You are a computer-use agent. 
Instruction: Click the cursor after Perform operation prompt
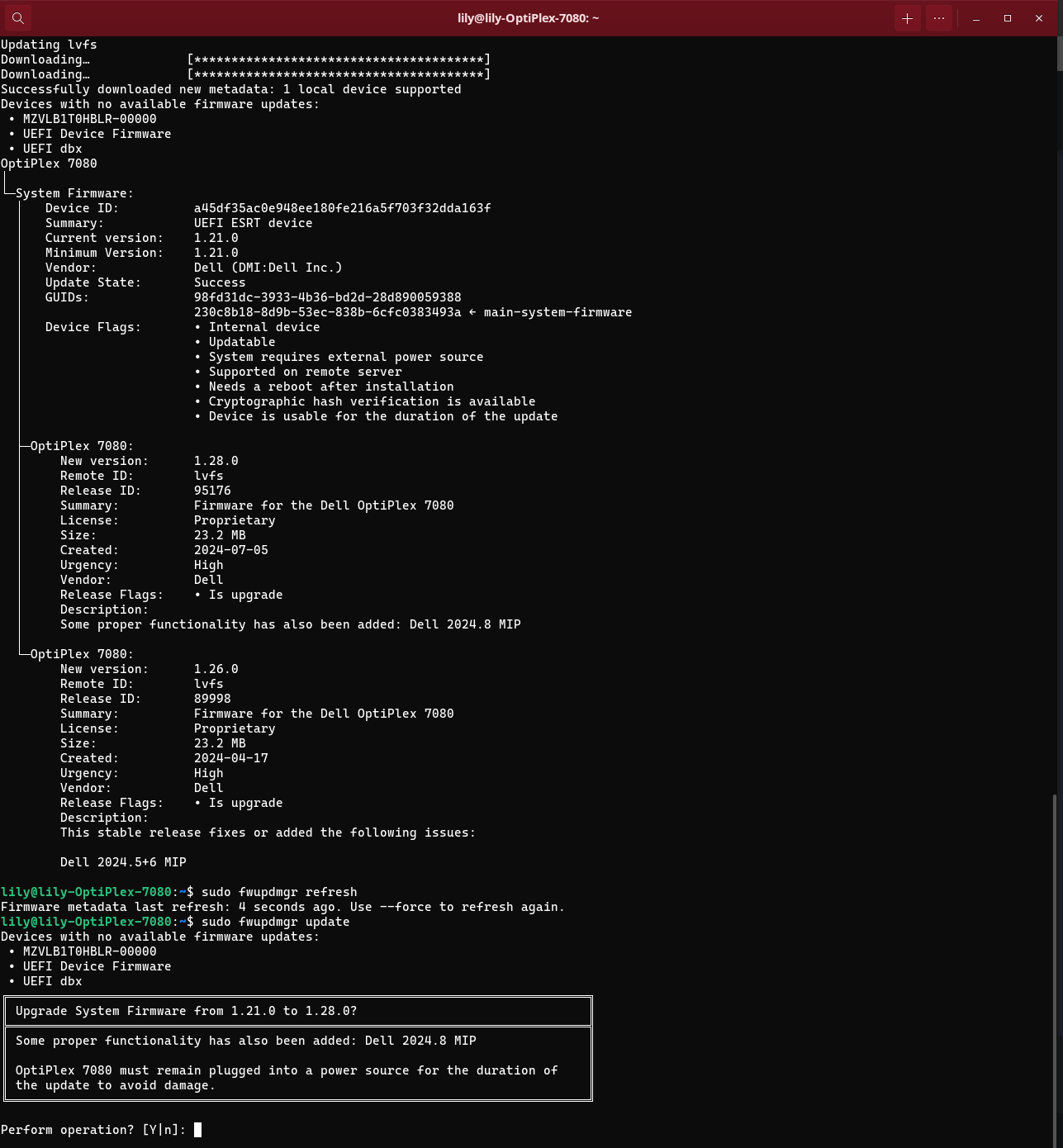coord(197,1130)
